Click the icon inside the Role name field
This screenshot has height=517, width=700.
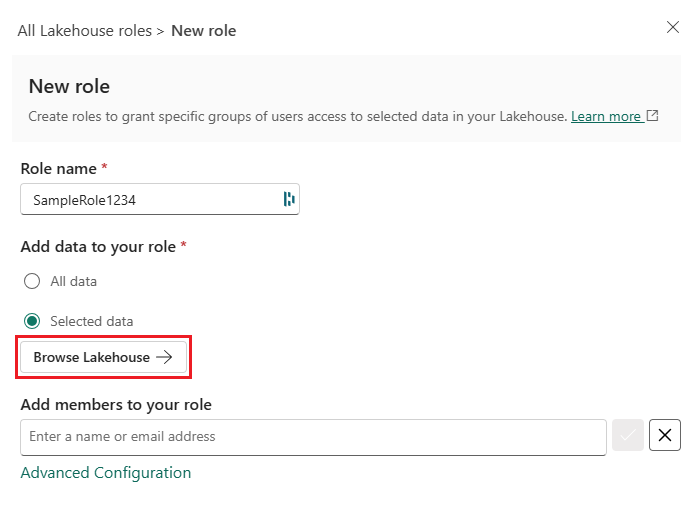289,199
